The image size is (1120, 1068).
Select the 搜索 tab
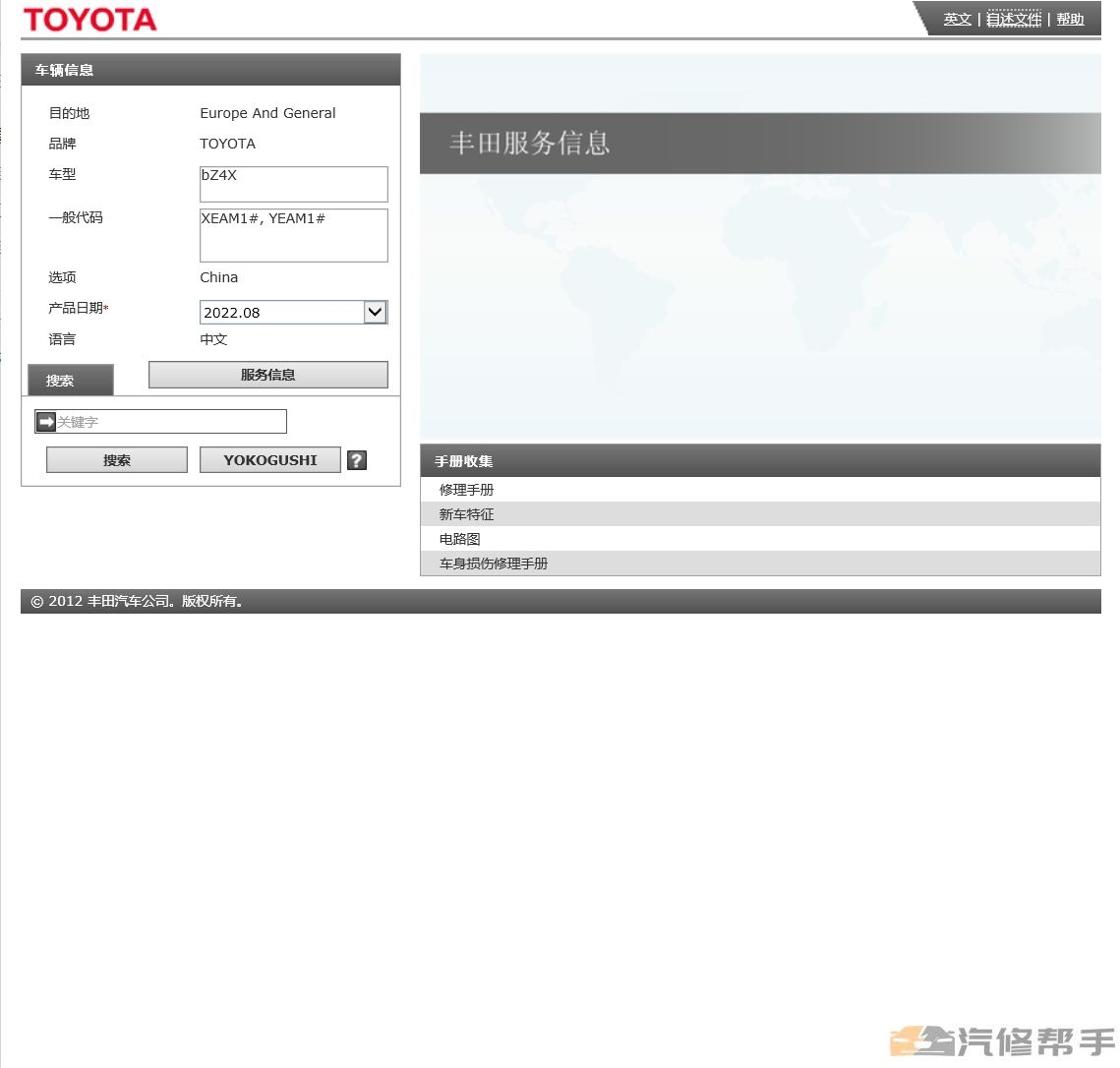click(x=70, y=380)
